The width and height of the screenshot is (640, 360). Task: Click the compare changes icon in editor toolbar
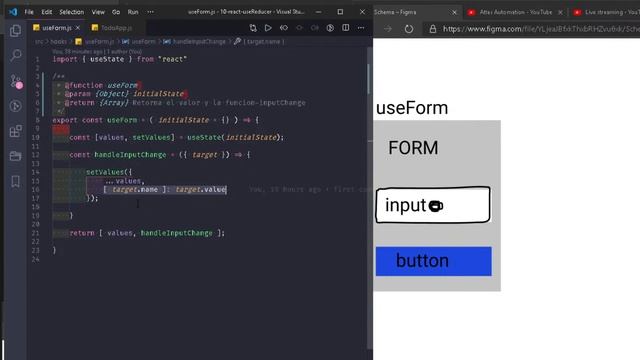point(253,28)
